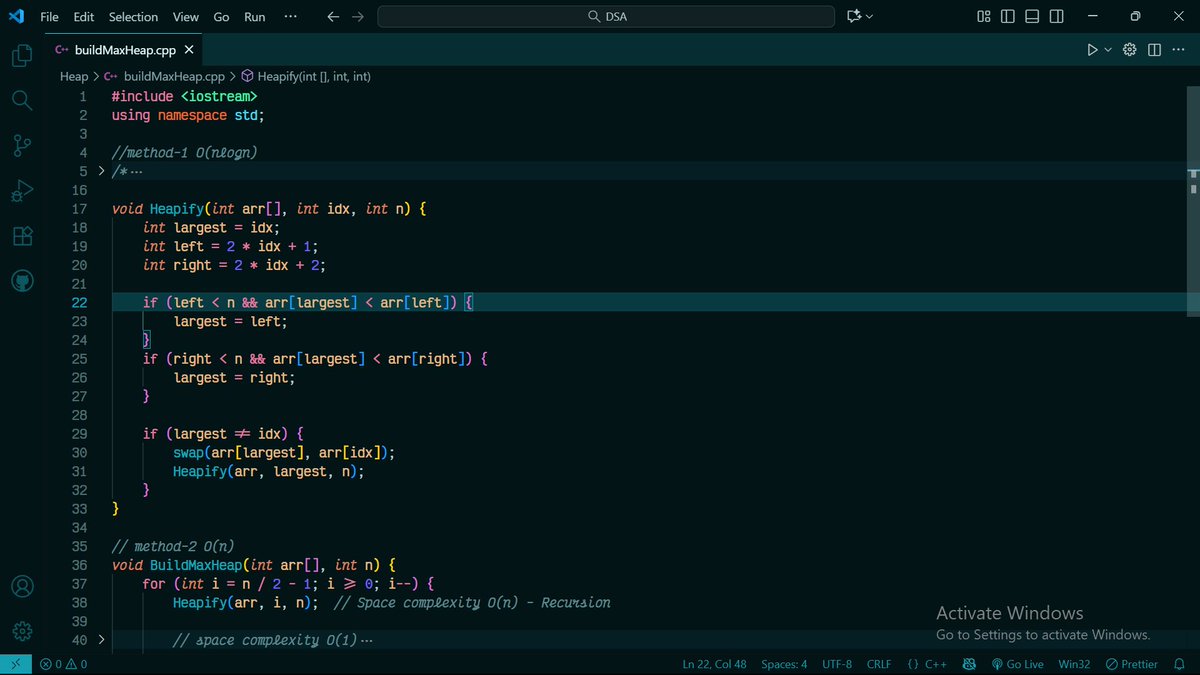Open Win32 configuration picker
This screenshot has width=1200, height=675.
(x=1074, y=664)
